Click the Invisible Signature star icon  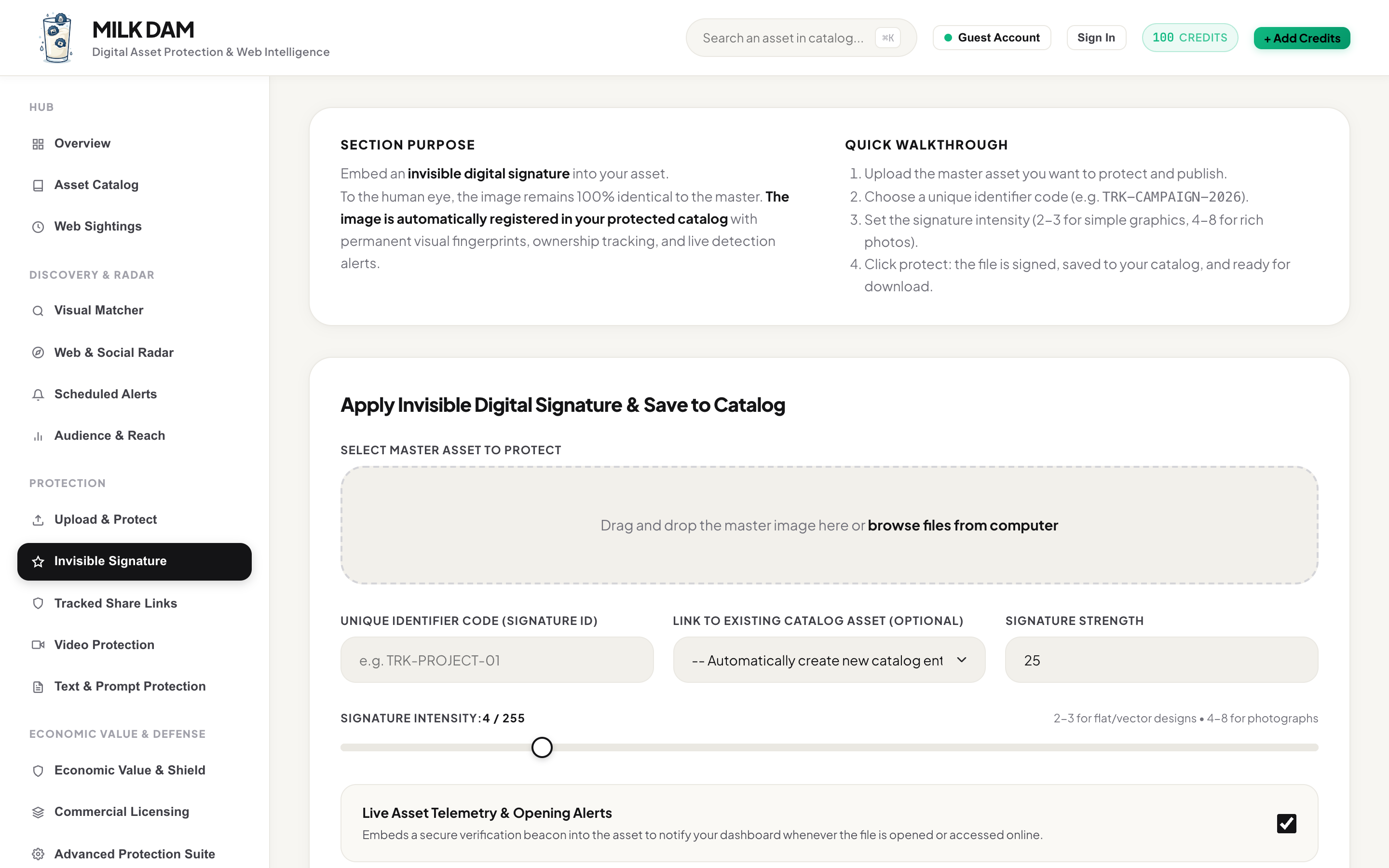[x=38, y=561]
